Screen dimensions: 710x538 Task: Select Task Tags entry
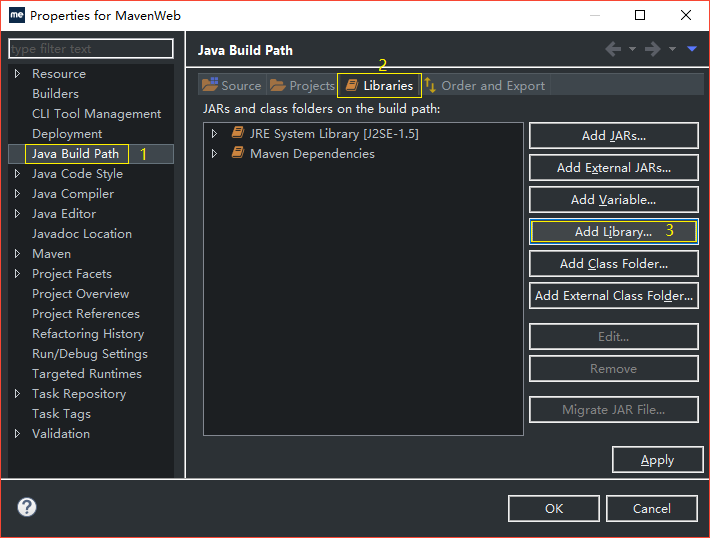tap(62, 413)
